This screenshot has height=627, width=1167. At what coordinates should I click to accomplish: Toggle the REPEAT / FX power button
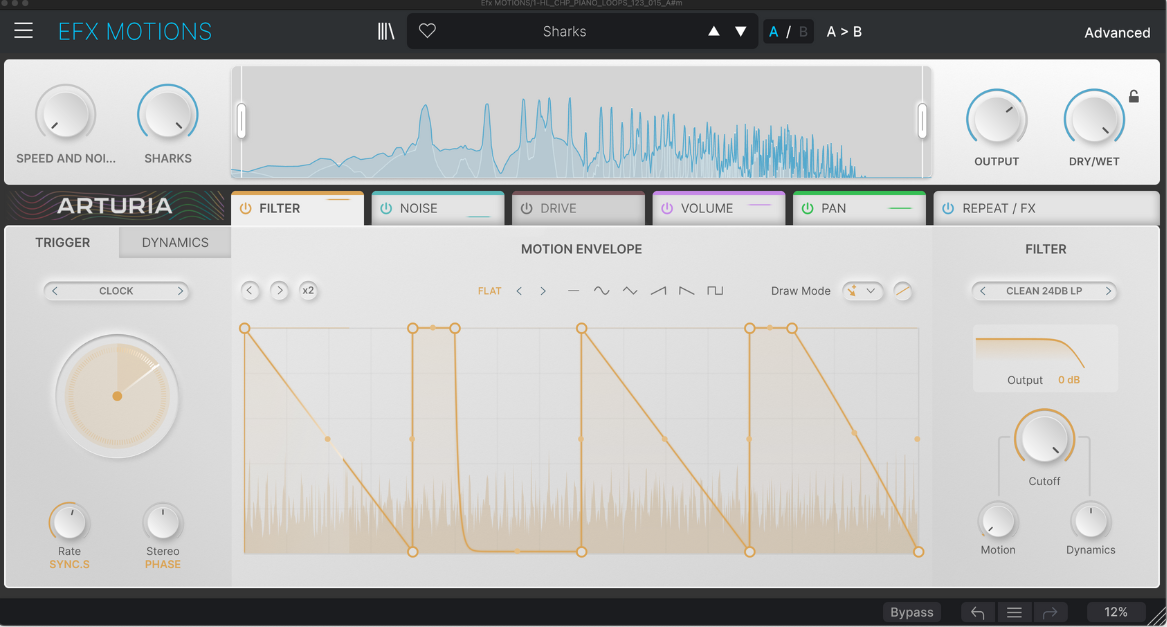[x=948, y=209]
